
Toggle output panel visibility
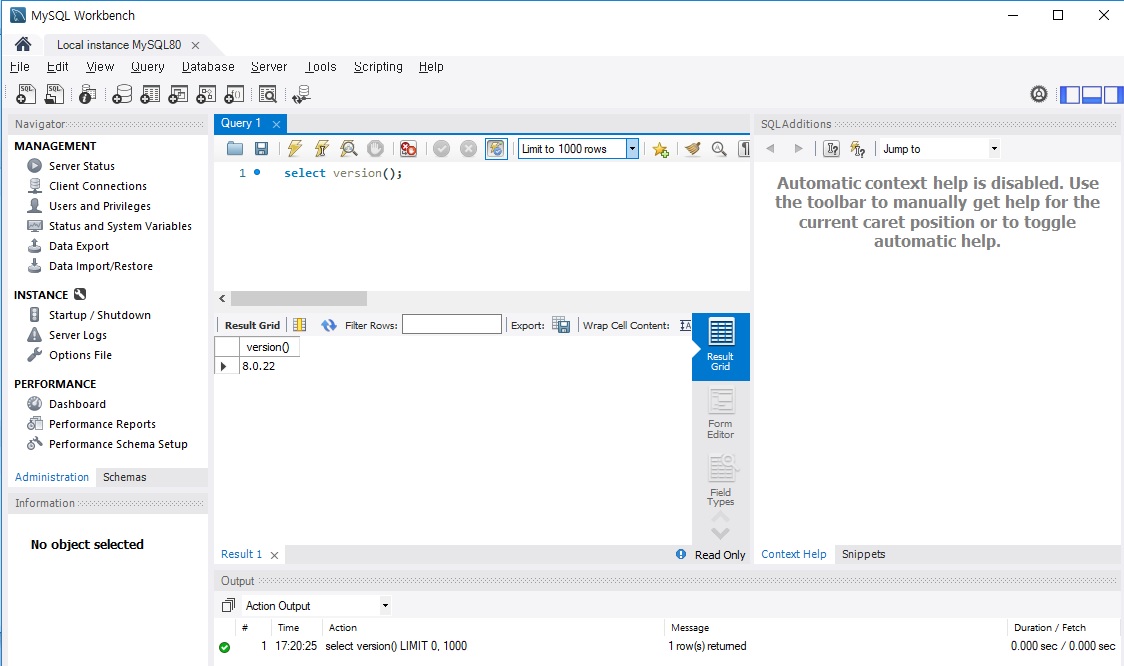[x=1092, y=94]
